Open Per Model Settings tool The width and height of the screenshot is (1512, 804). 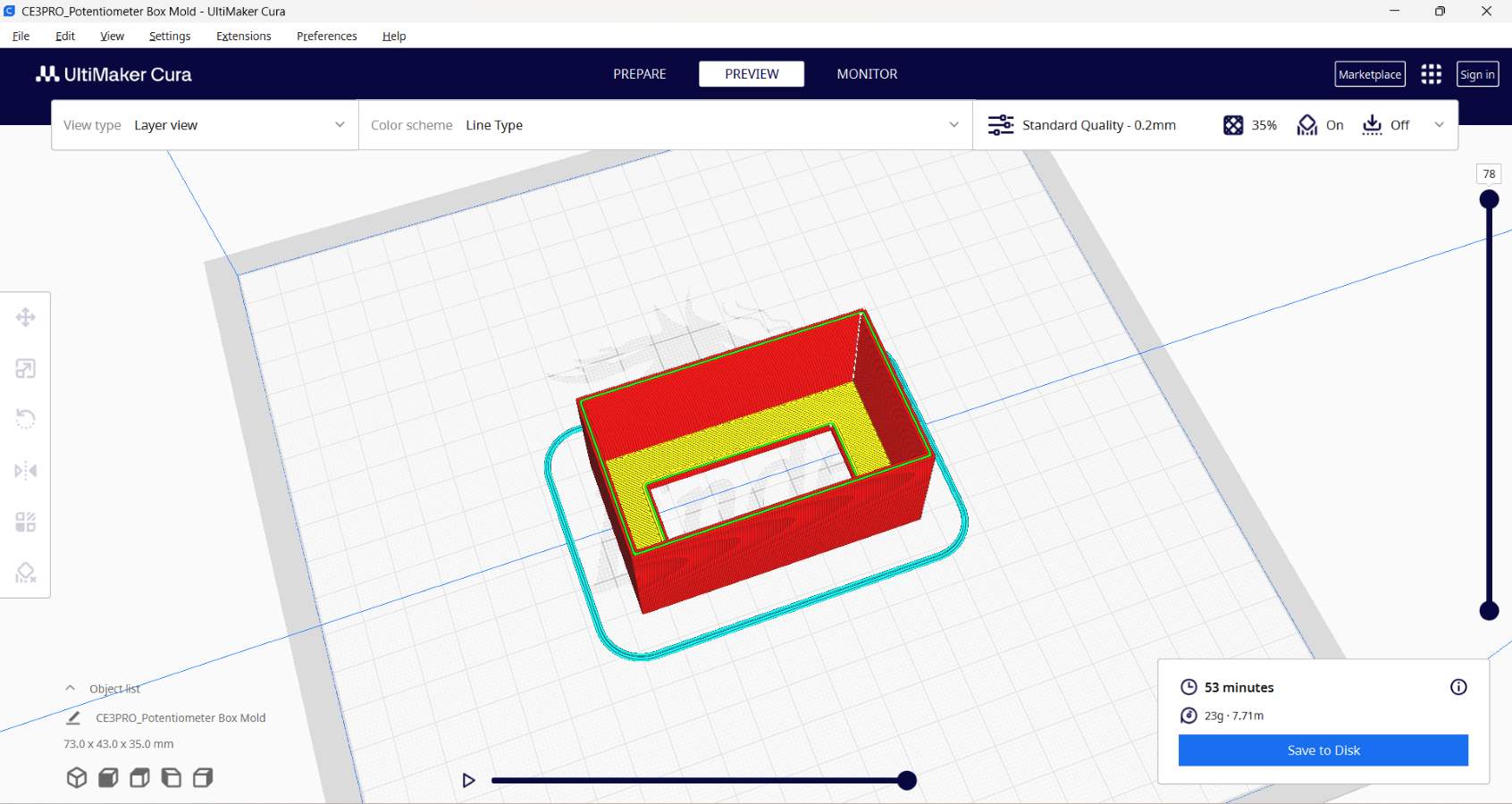pyautogui.click(x=25, y=522)
